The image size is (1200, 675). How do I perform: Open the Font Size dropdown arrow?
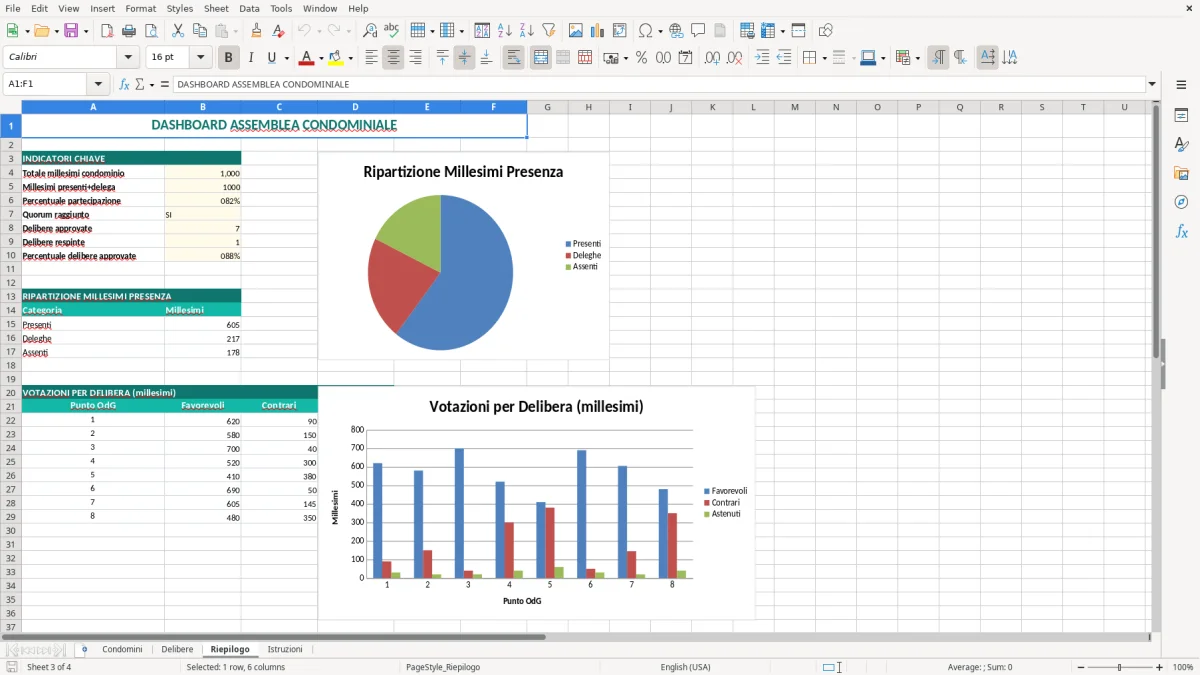point(200,58)
